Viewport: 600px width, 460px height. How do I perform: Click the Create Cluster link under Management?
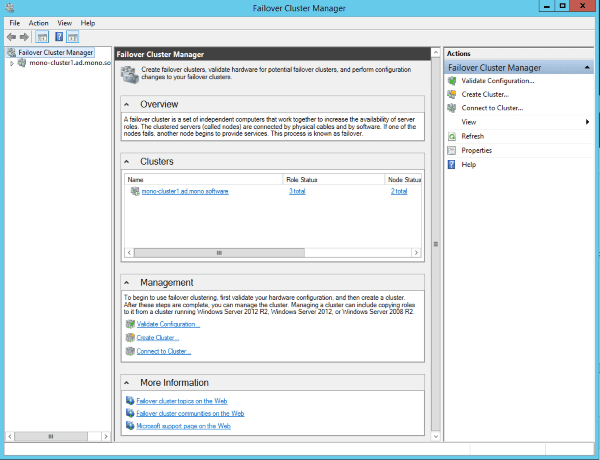(x=158, y=338)
